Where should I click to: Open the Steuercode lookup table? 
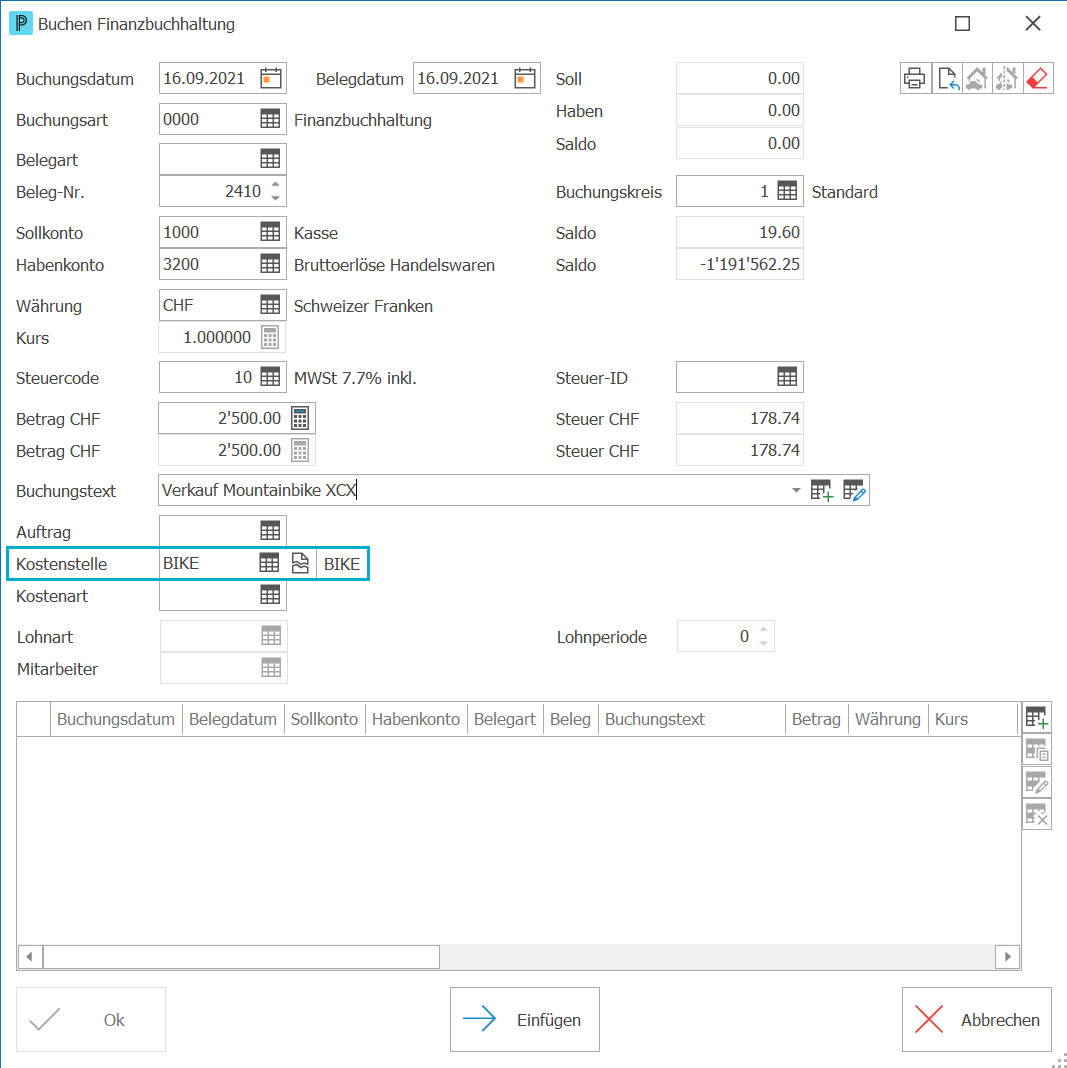click(270, 377)
